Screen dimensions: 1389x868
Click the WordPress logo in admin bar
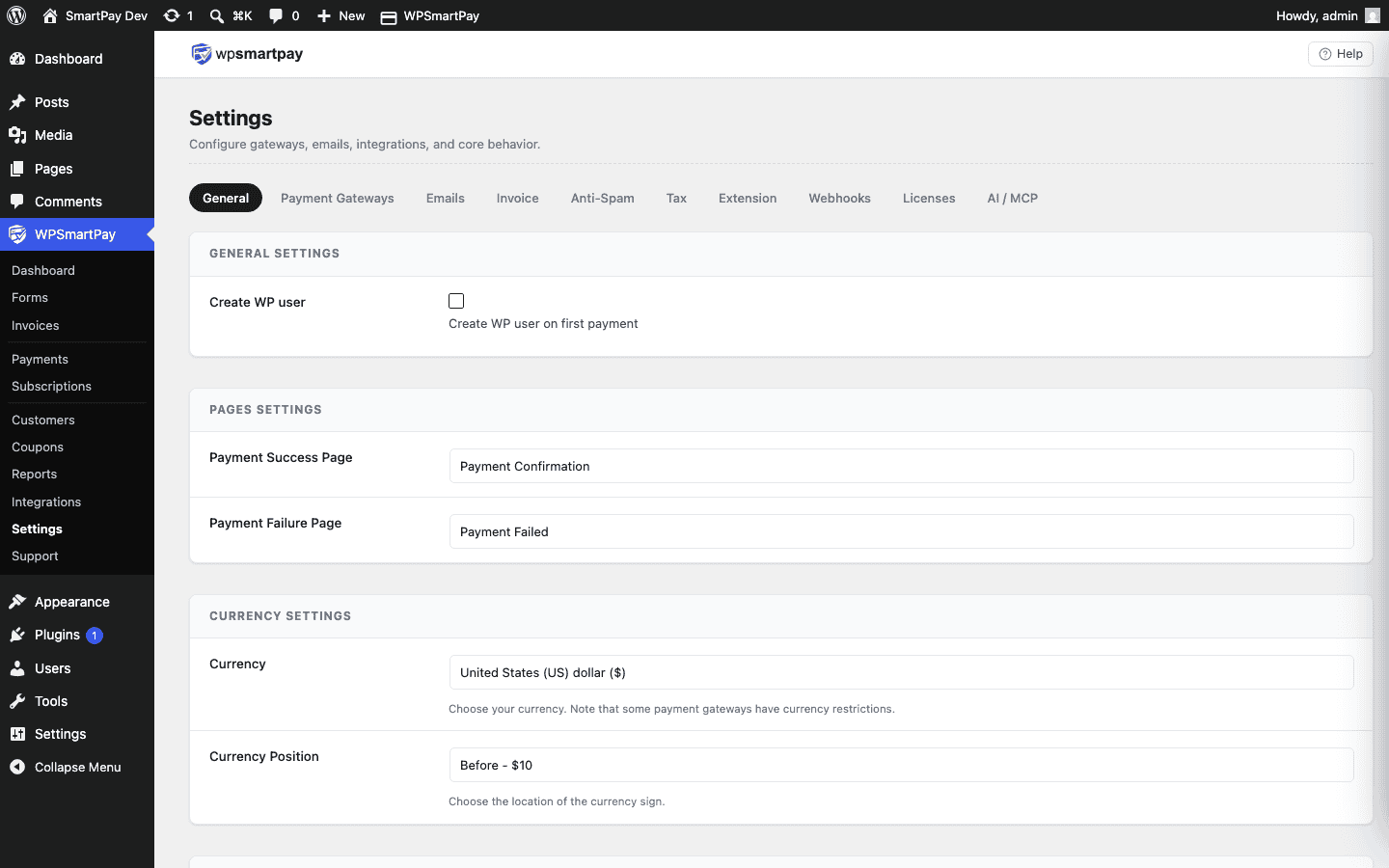click(16, 15)
